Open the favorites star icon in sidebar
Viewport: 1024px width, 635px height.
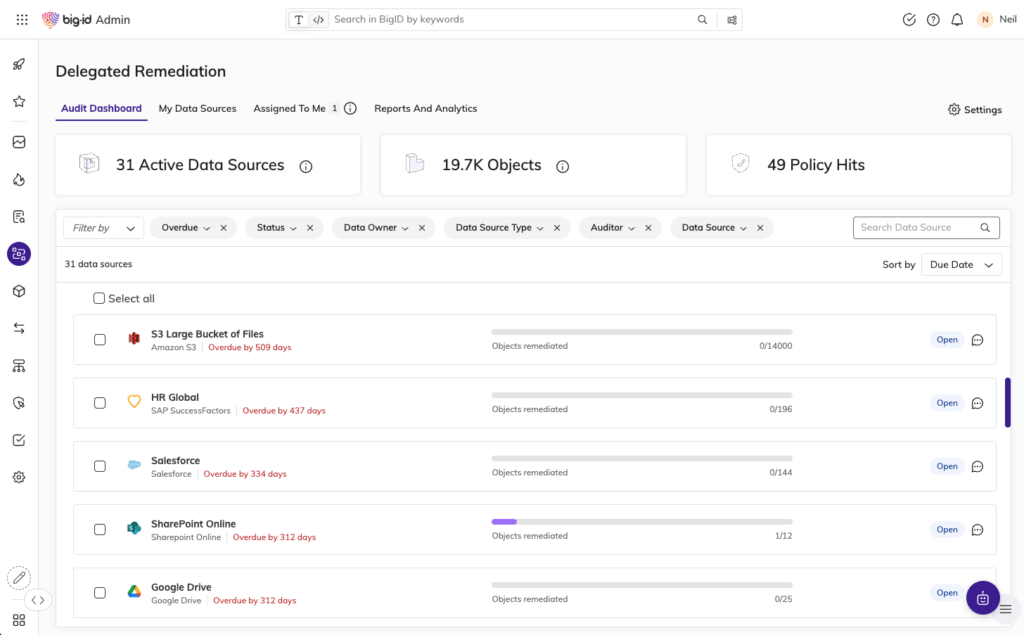tap(19, 102)
